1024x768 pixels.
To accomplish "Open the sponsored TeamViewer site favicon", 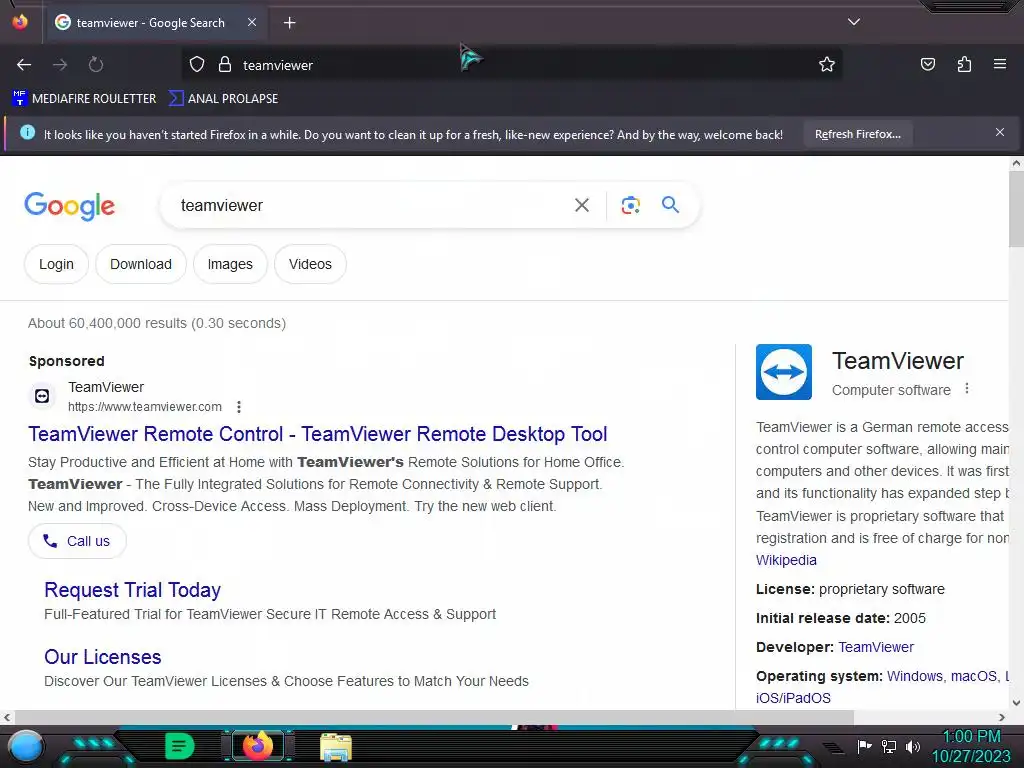I will pyautogui.click(x=42, y=396).
